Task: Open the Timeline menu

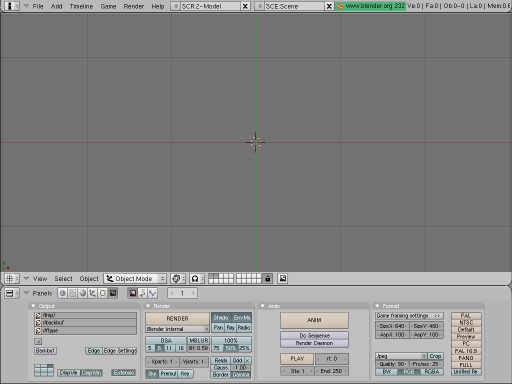Action: click(x=81, y=6)
